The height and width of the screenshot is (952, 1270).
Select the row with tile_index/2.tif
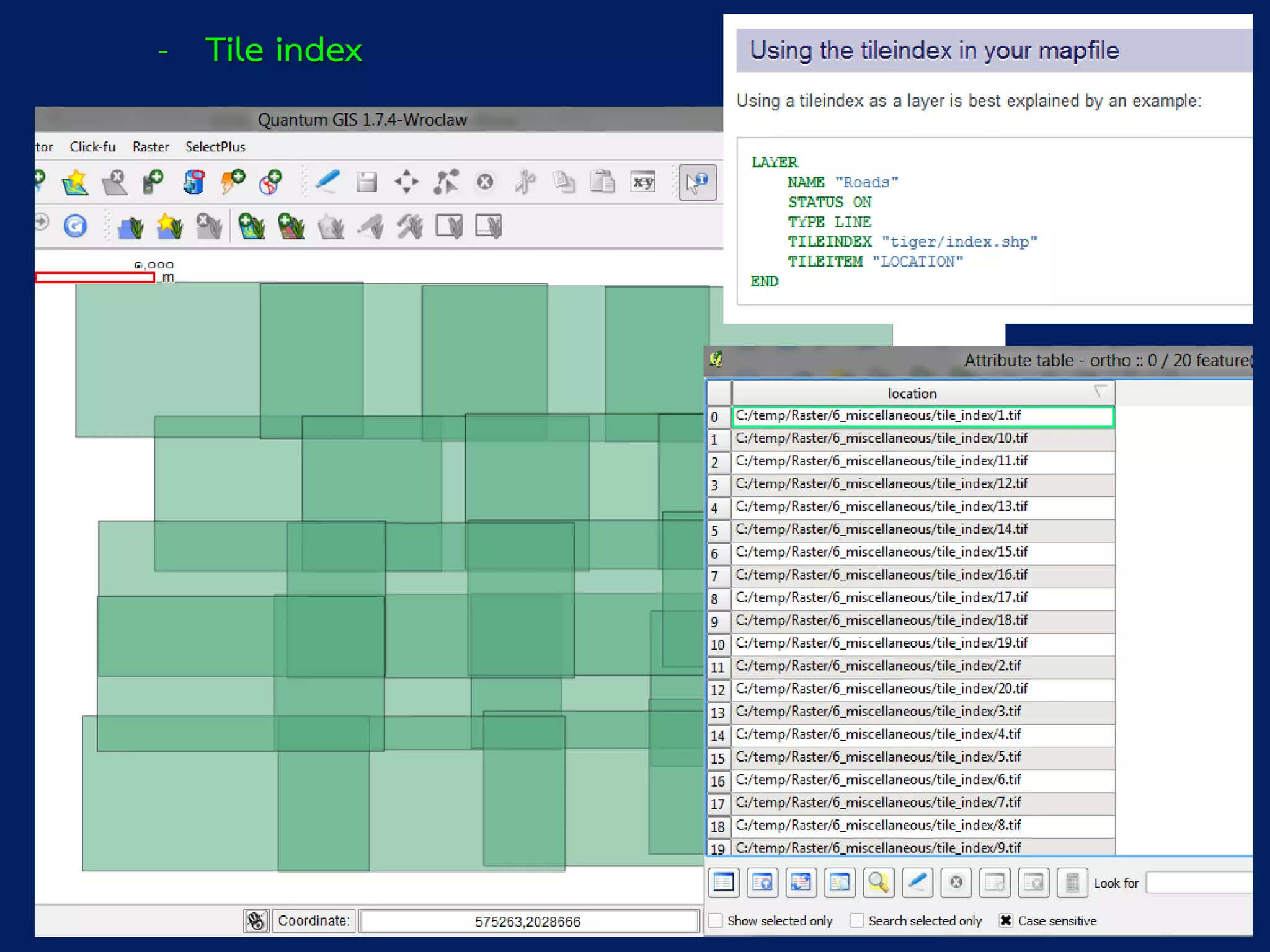click(x=923, y=666)
